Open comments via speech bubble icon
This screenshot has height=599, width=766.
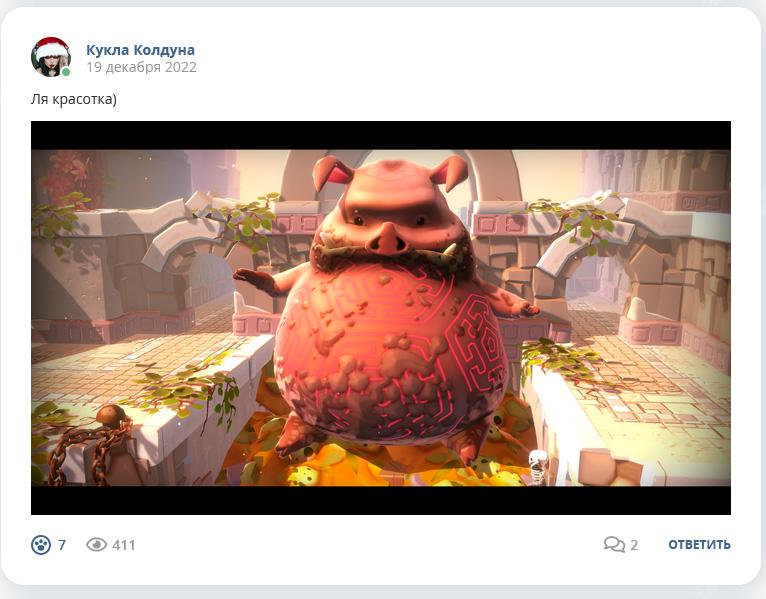[x=614, y=544]
